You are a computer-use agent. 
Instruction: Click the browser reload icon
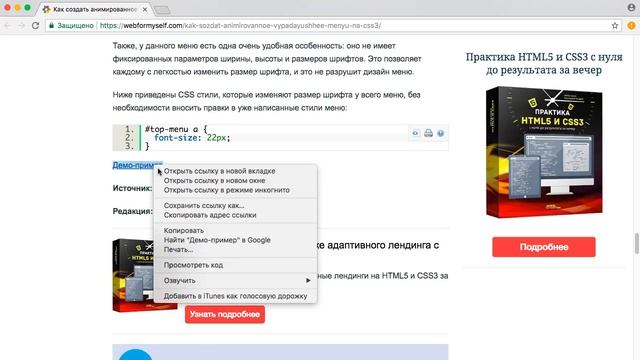[x=36, y=25]
